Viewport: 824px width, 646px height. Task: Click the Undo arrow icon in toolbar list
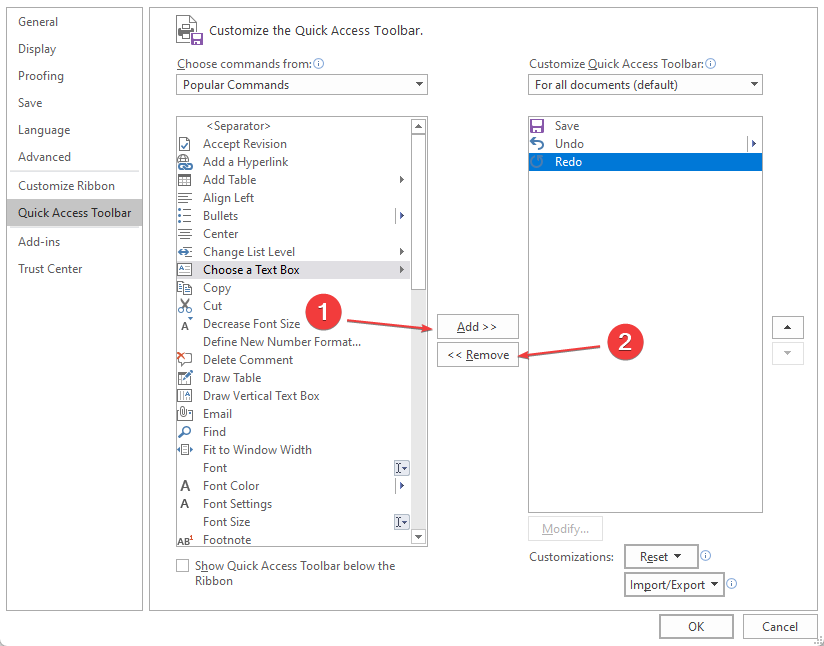click(537, 143)
